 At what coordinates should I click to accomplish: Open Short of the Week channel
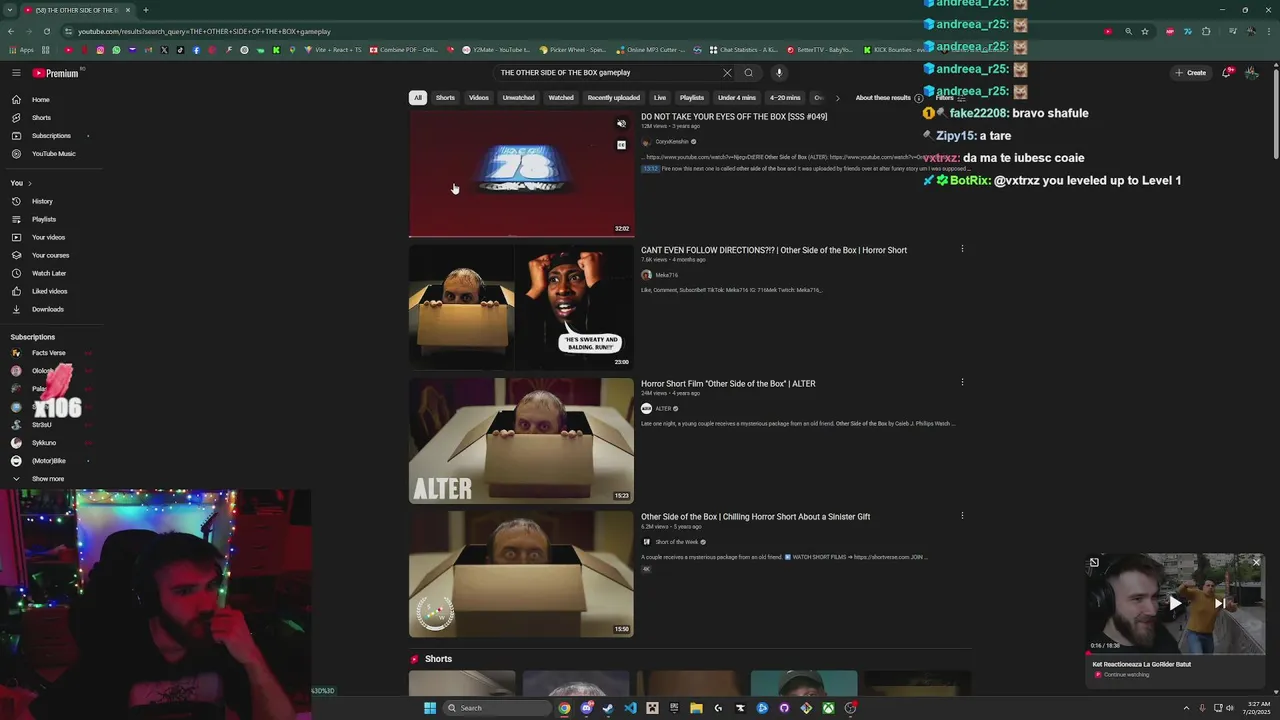(677, 542)
